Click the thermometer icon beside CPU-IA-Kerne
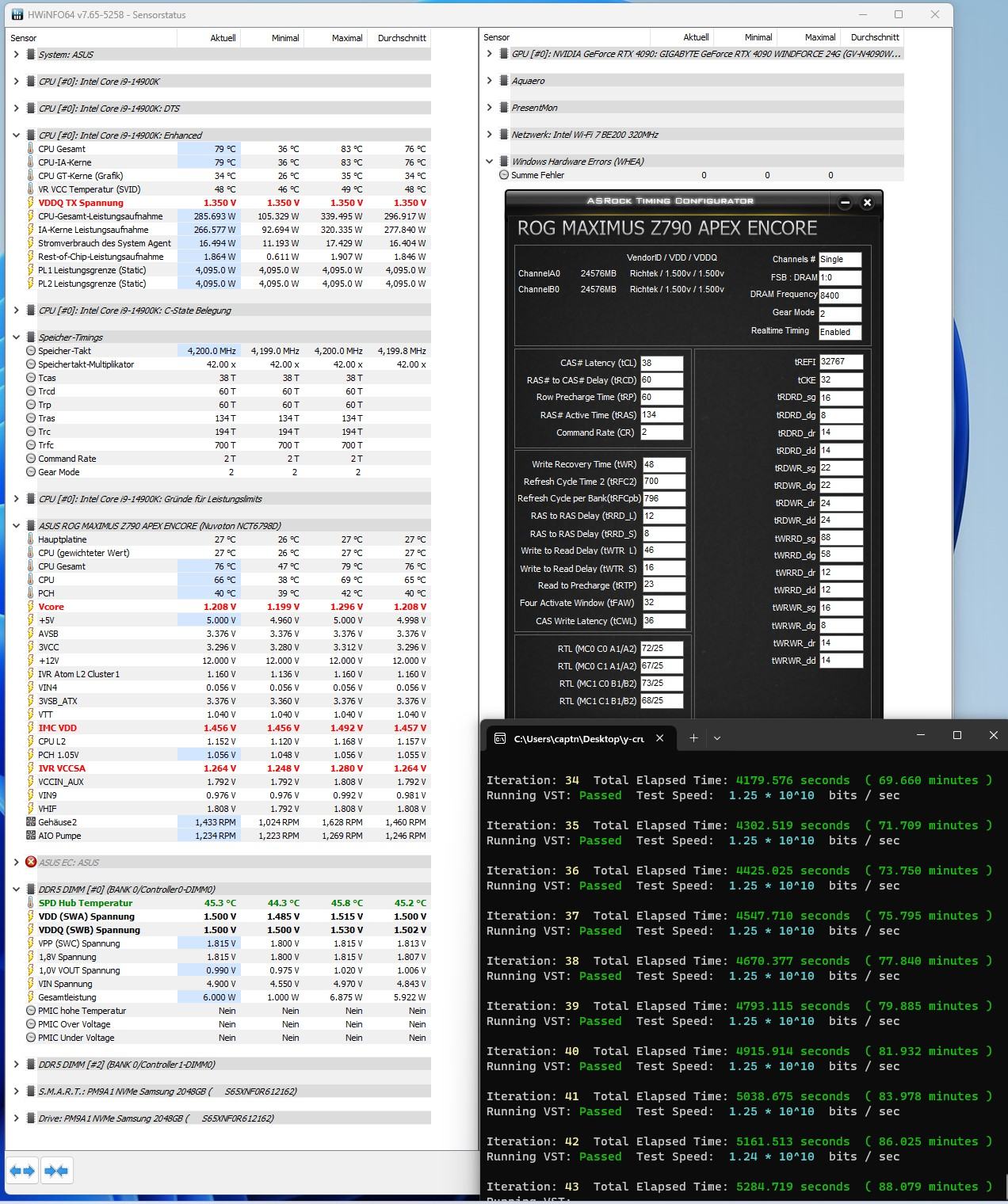The image size is (1008, 1204). coord(31,162)
